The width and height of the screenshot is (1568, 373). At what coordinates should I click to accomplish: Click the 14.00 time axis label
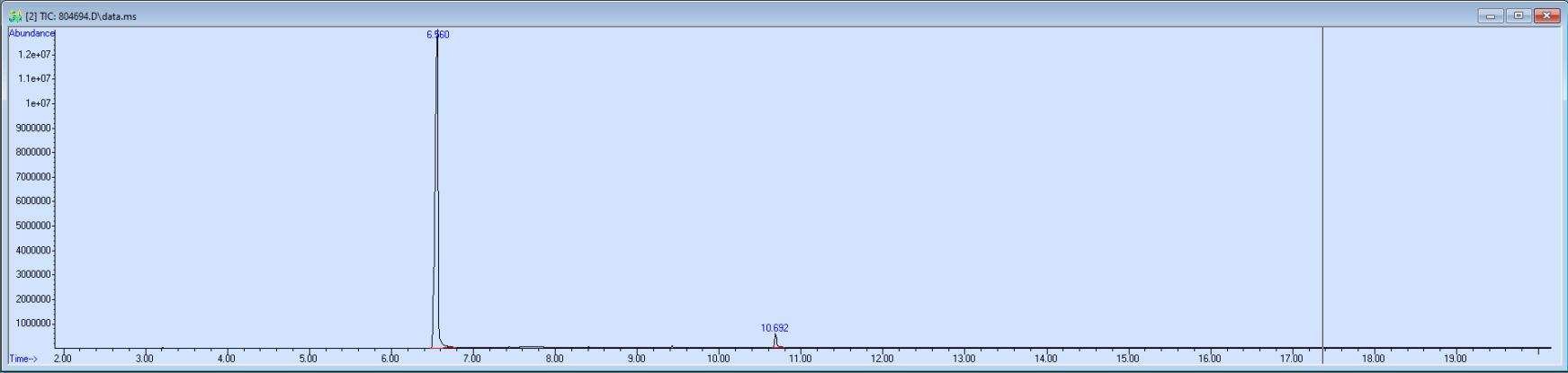pos(1045,359)
